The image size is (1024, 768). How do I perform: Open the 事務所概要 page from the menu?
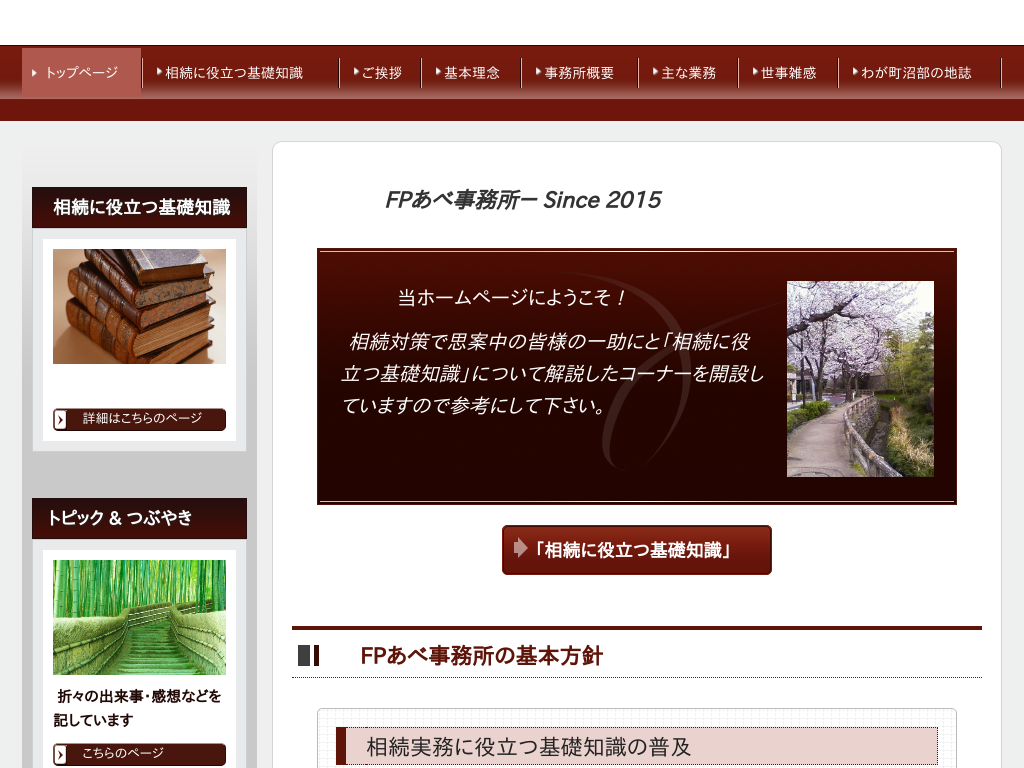point(578,73)
